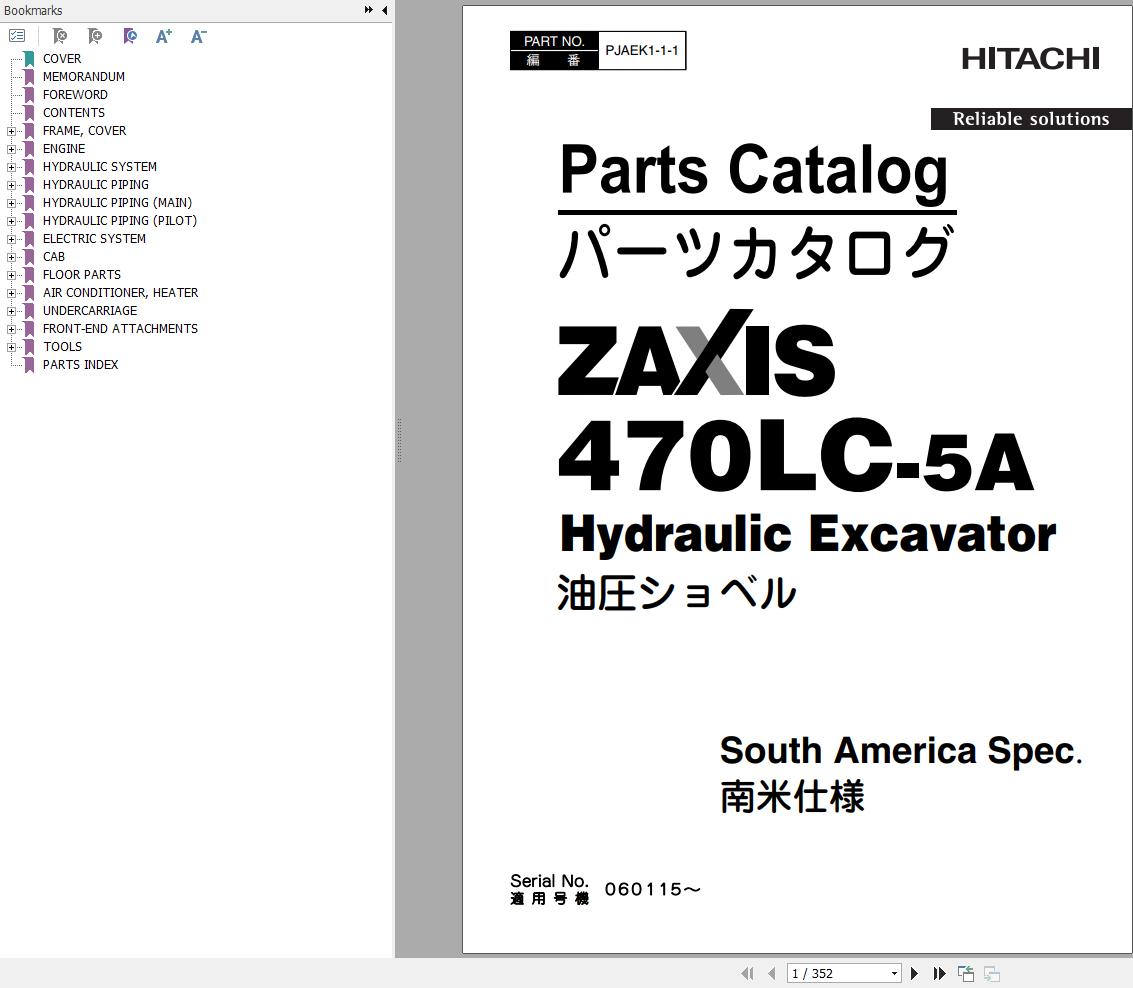Viewport: 1133px width, 988px height.
Task: Select the AIR CONDITIONER, HEATER label
Action: pyautogui.click(x=120, y=293)
